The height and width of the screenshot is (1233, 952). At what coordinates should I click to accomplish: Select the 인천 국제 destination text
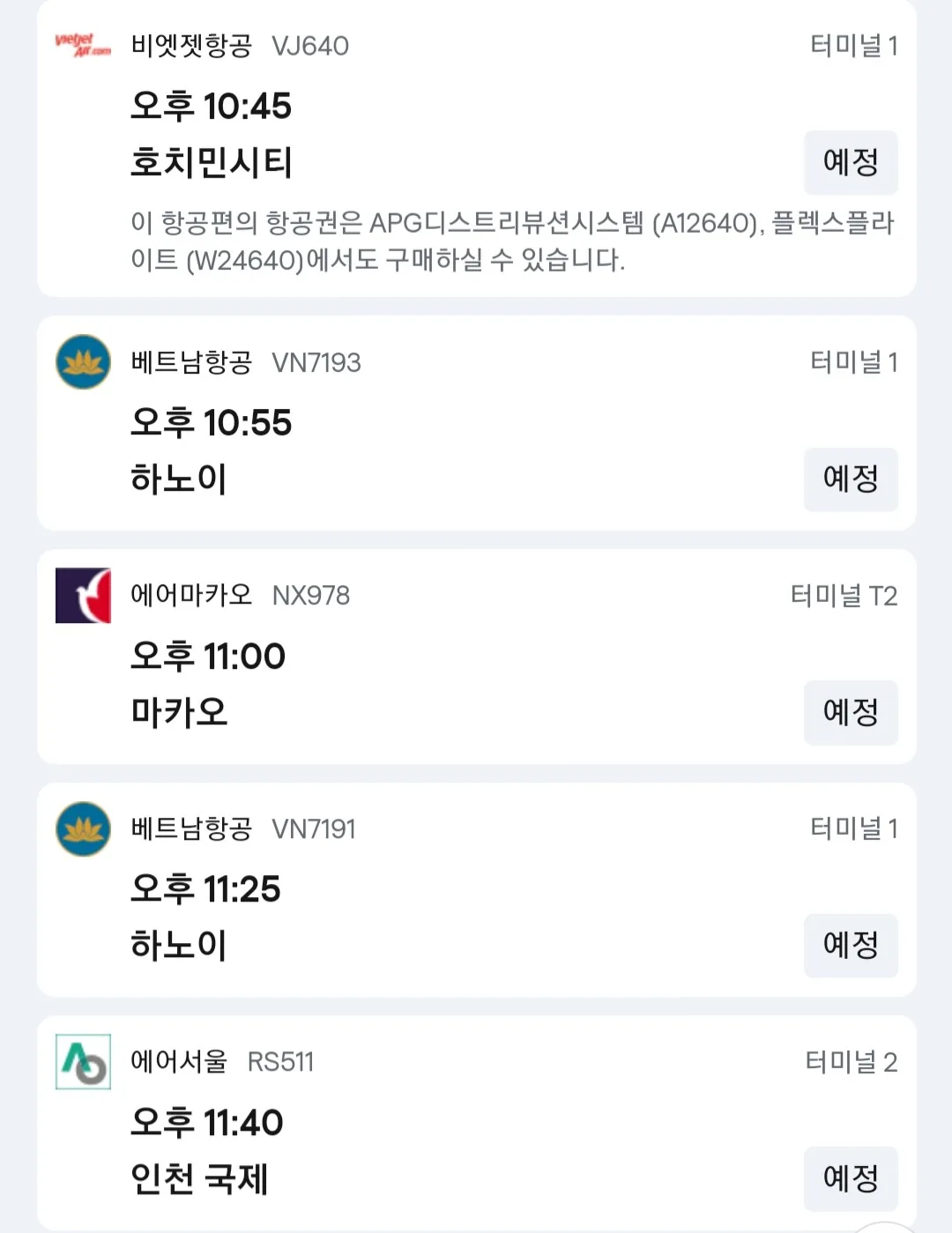click(x=199, y=1178)
